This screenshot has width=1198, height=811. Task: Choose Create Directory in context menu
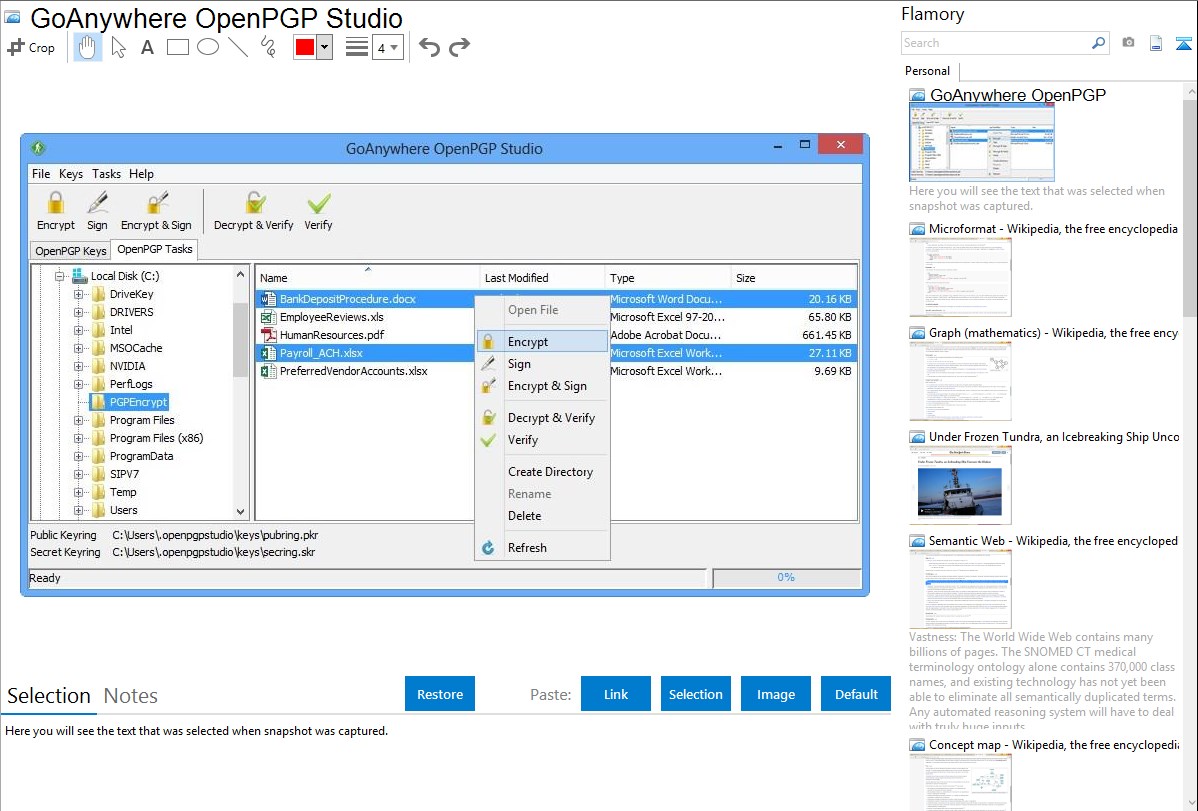[x=542, y=472]
